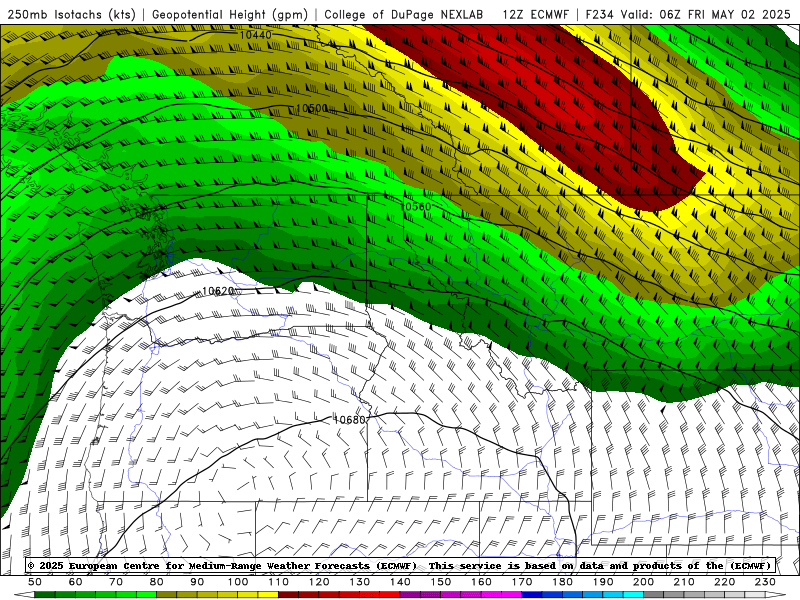Click the 210 kt color scale label
800x600 pixels.
tap(684, 582)
